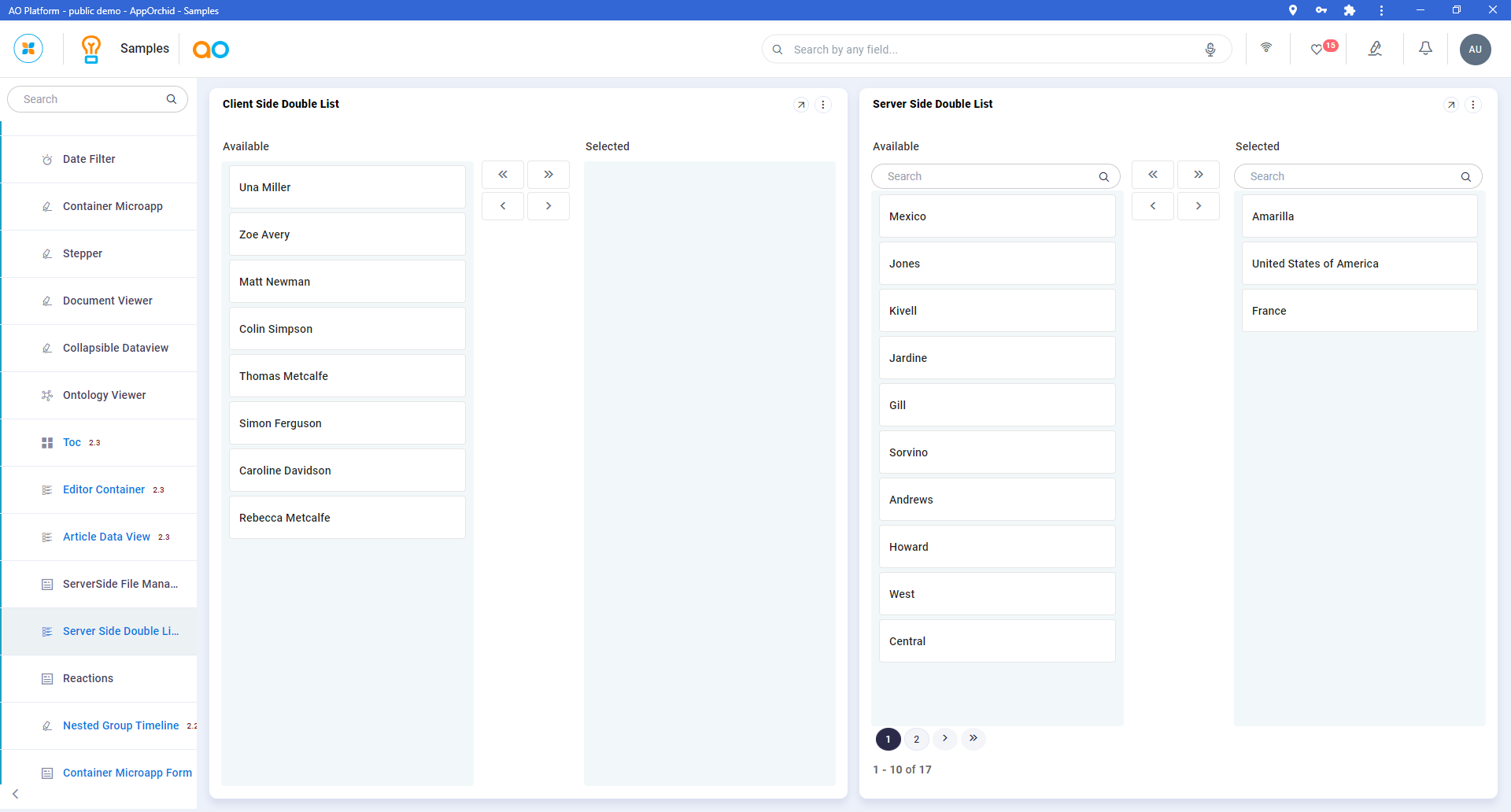The image size is (1511, 812).
Task: Open the app launcher grid icon
Action: coord(28,49)
